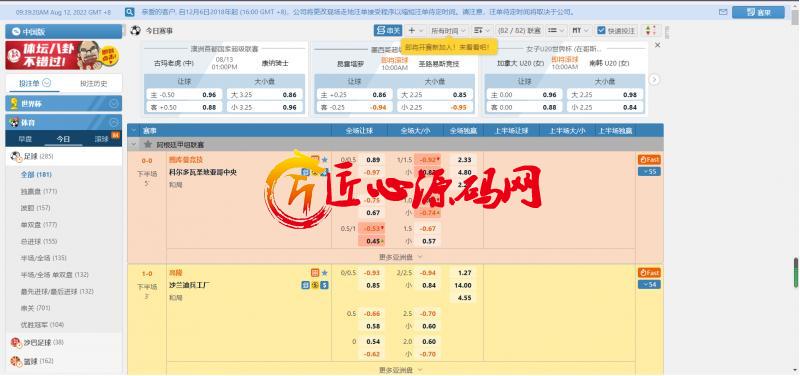The height and width of the screenshot is (376, 800).
Task: Select 独赢盘 (171) market
Action: pos(39,191)
